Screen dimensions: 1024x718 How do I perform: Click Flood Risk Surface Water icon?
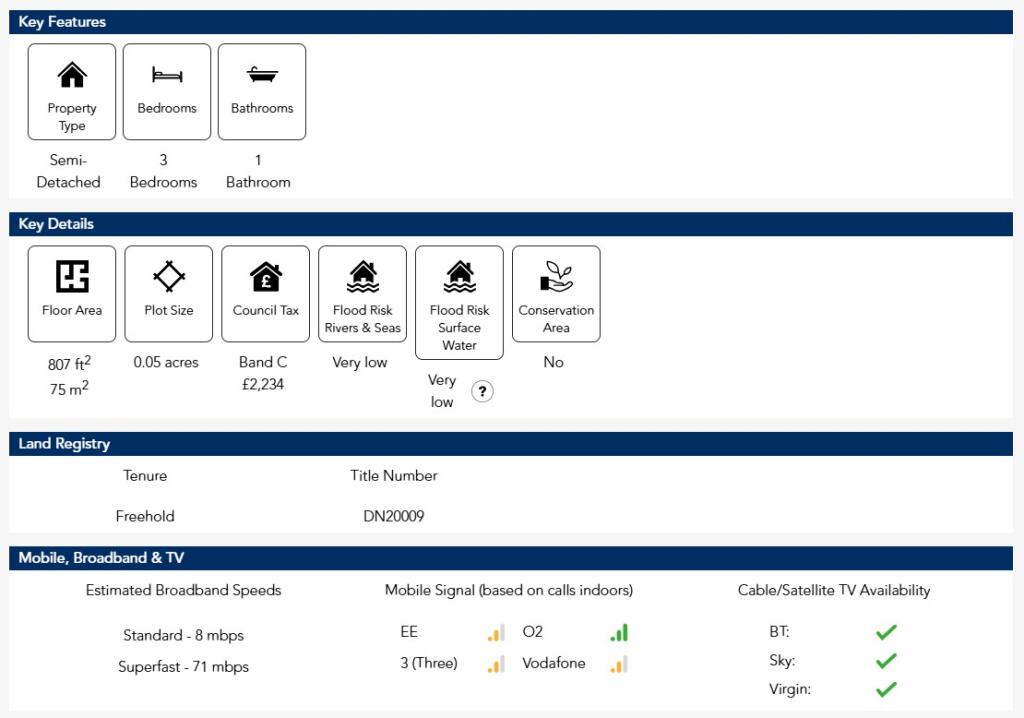point(459,276)
